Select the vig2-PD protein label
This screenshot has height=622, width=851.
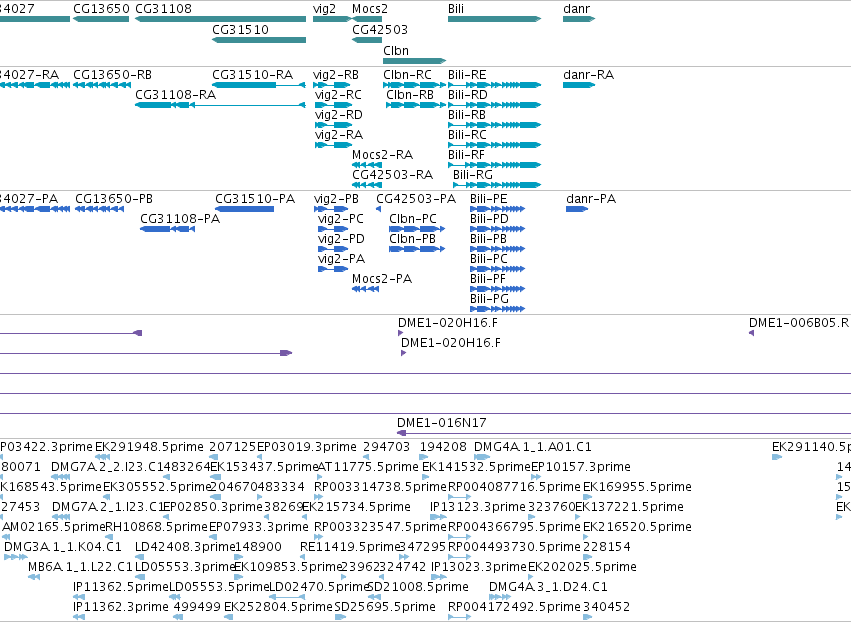pyautogui.click(x=341, y=239)
